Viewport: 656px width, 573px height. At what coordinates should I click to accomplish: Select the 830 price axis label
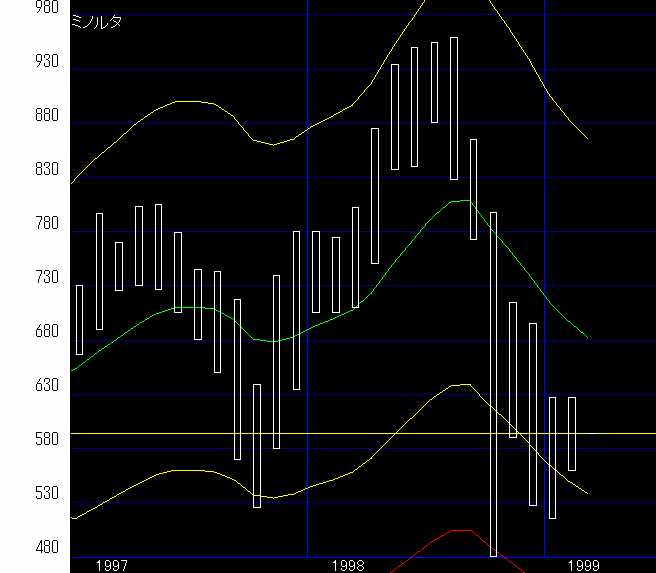[18, 169]
